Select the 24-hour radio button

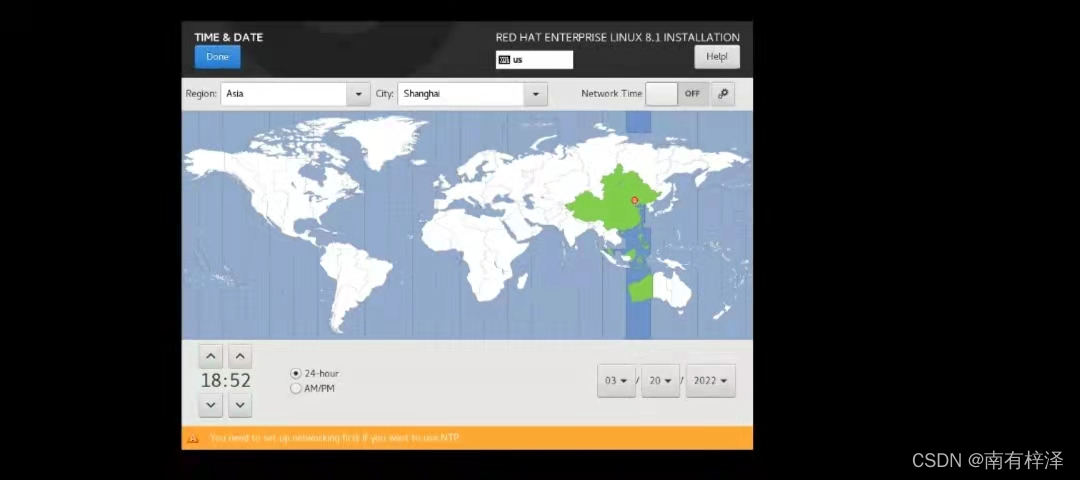296,373
